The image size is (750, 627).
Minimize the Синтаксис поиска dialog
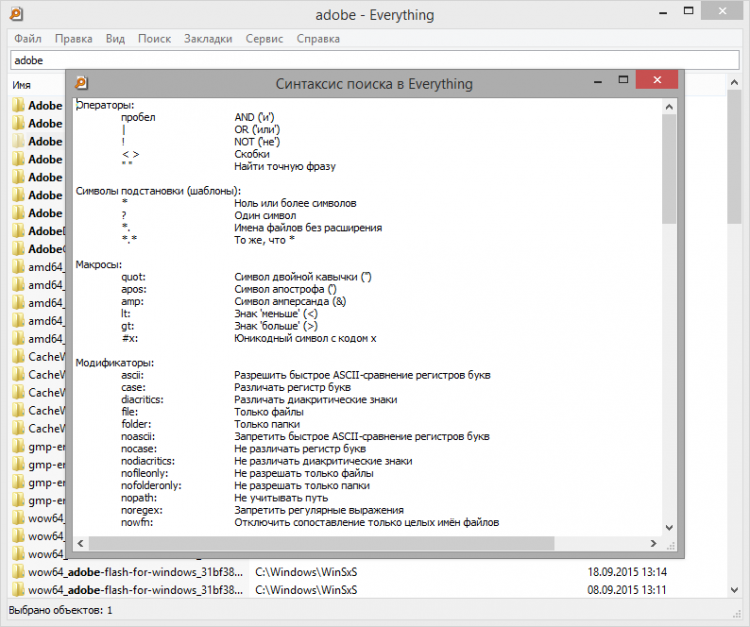[598, 81]
